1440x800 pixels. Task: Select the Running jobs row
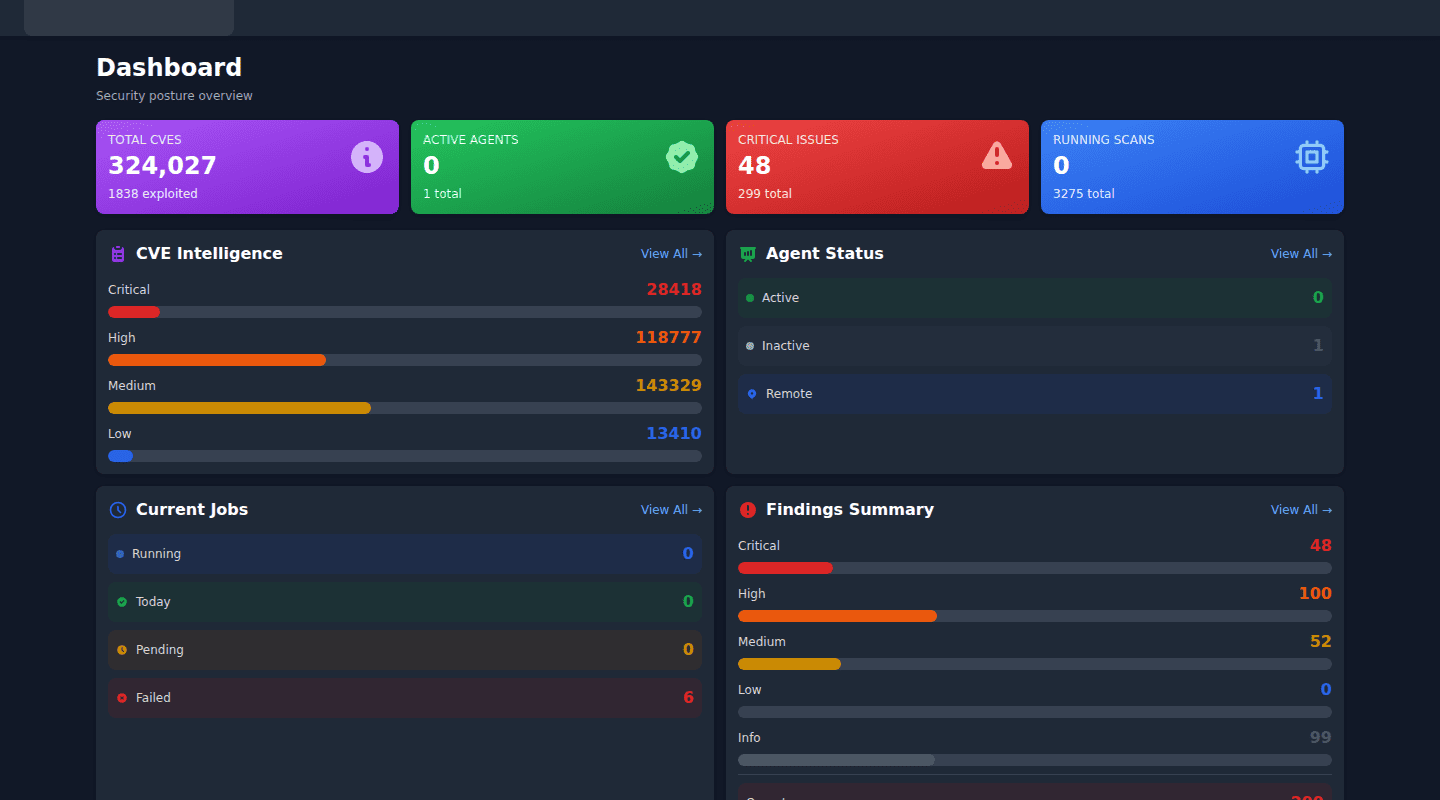[x=405, y=554]
